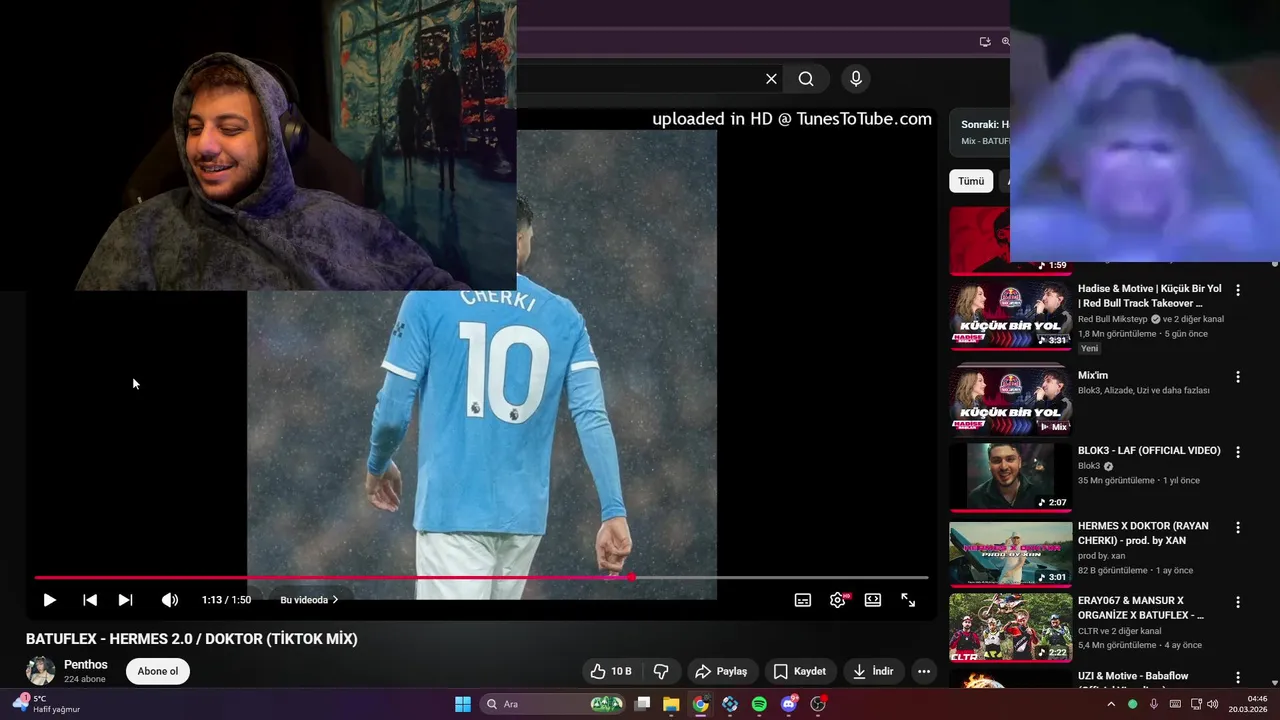
Task: Download video with 'İndir' button
Action: point(873,671)
